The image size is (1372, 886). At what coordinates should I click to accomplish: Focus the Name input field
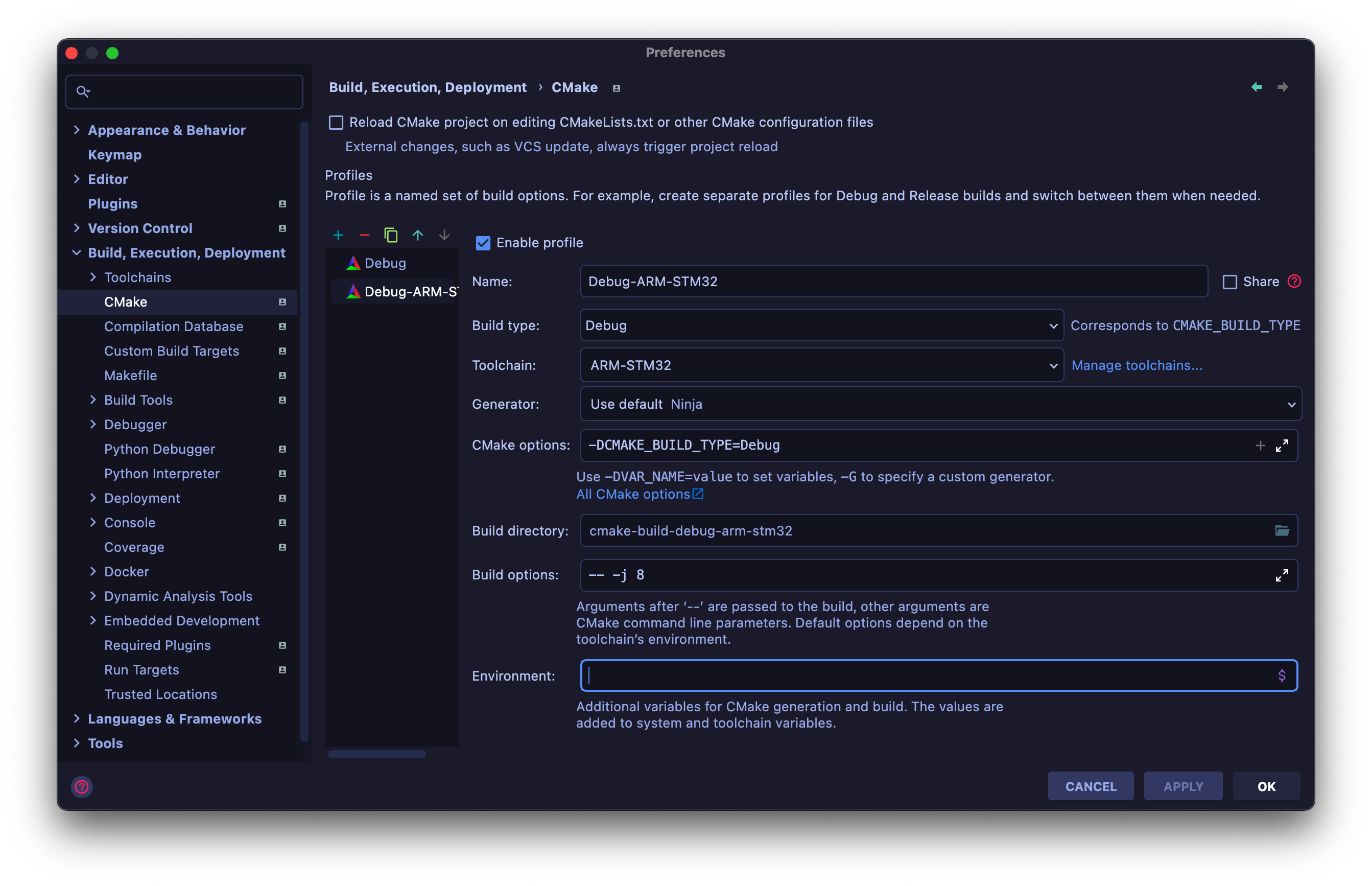click(x=893, y=282)
